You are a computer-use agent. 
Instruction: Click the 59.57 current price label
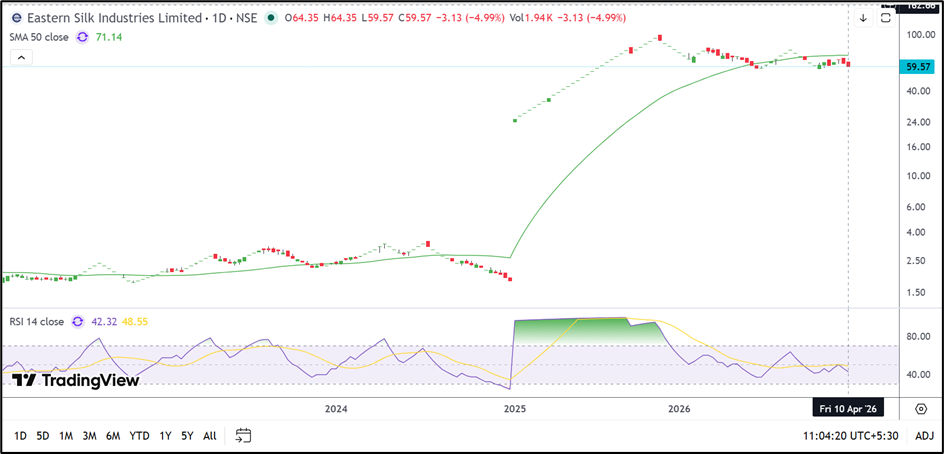pyautogui.click(x=918, y=67)
